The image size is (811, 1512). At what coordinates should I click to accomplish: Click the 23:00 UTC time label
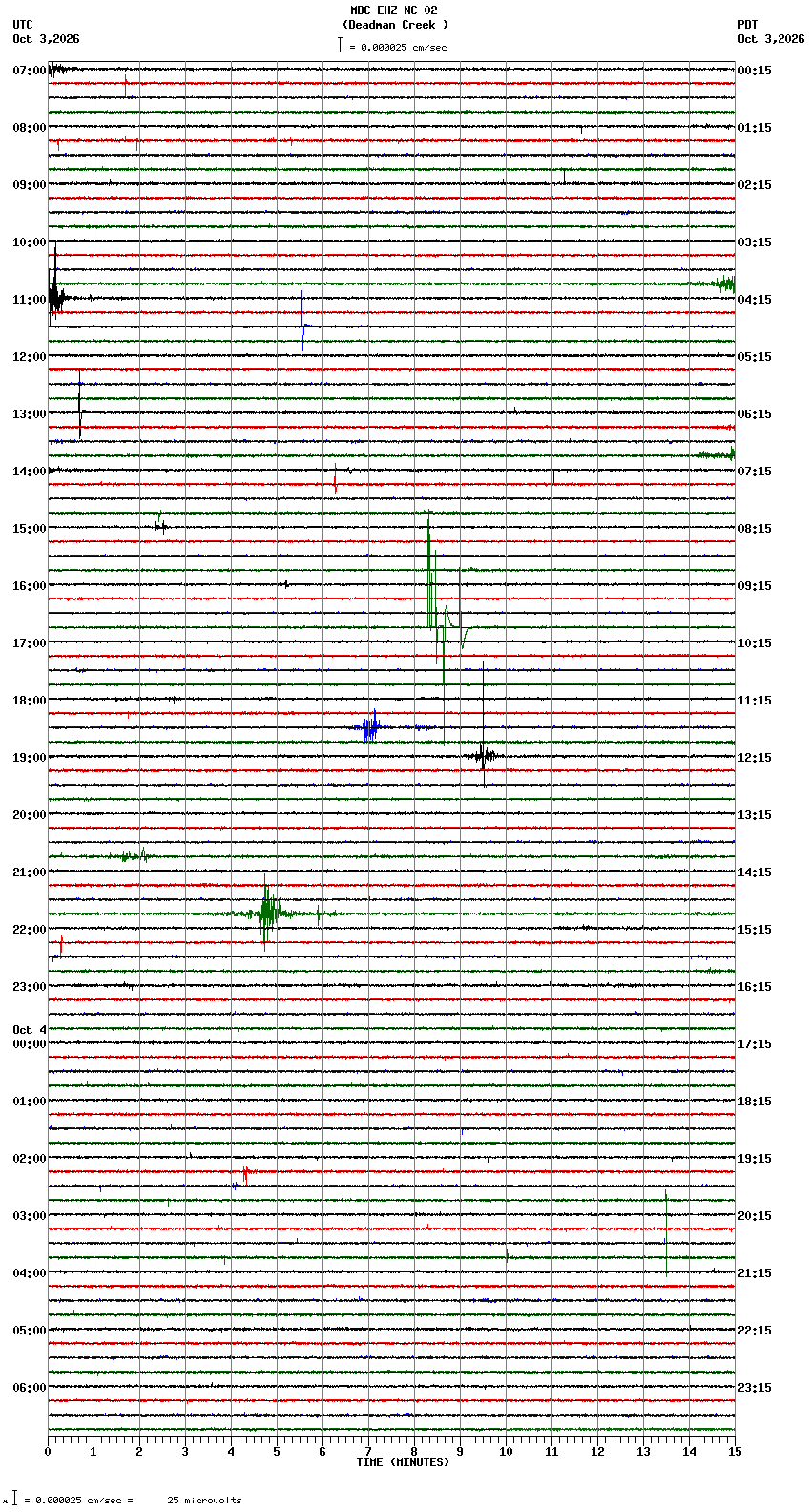point(30,987)
